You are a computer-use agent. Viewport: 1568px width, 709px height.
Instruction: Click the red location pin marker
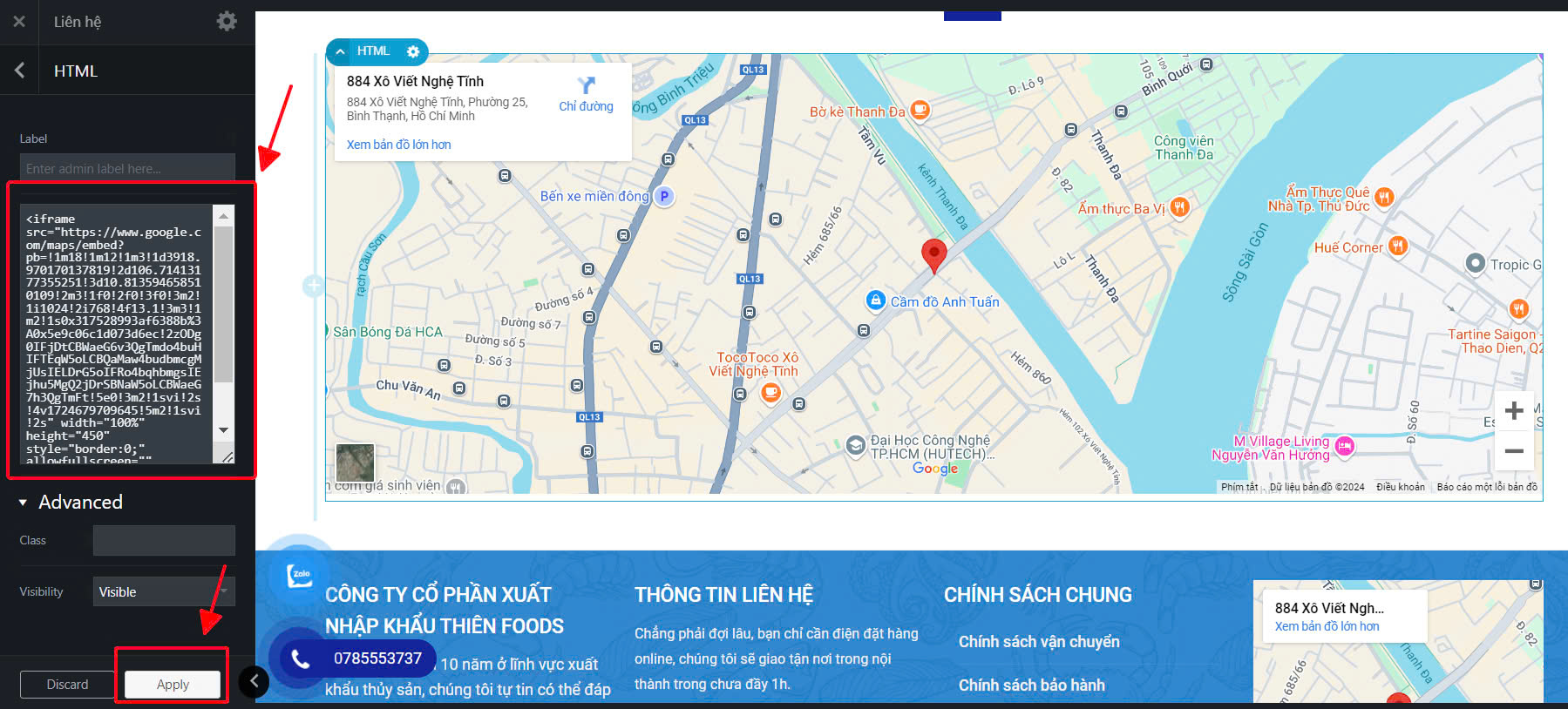point(933,254)
